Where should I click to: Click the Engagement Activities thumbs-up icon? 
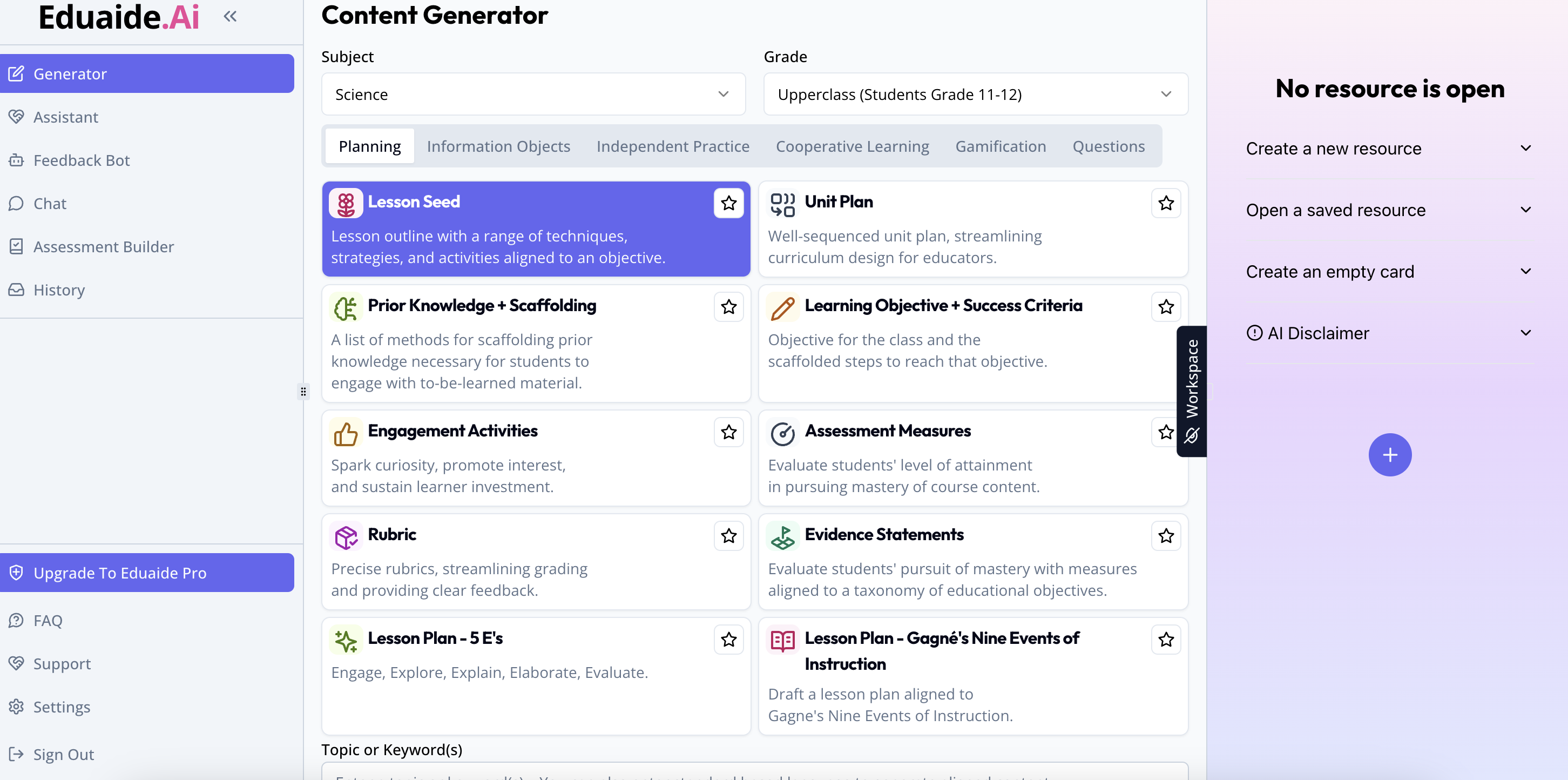346,433
